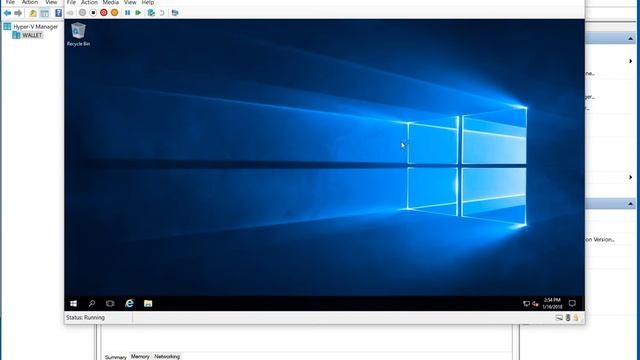
Task: Open Action Center in guest taskbar
Action: click(572, 303)
